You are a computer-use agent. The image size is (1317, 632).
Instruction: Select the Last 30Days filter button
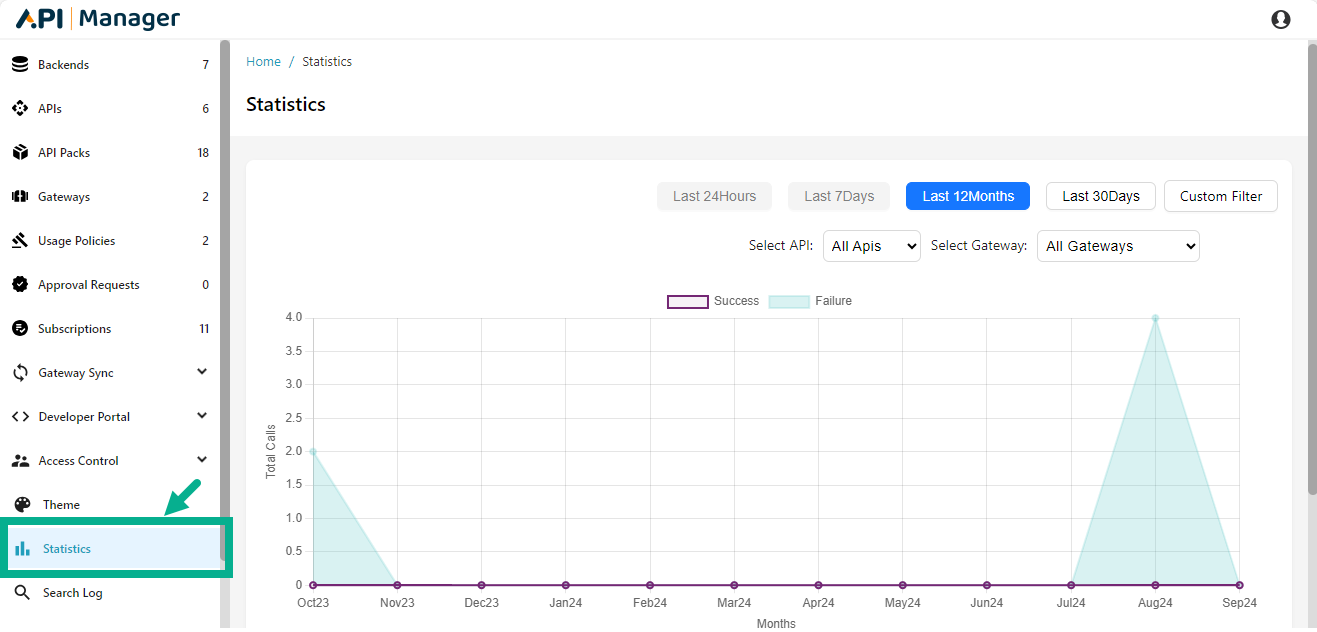1100,196
